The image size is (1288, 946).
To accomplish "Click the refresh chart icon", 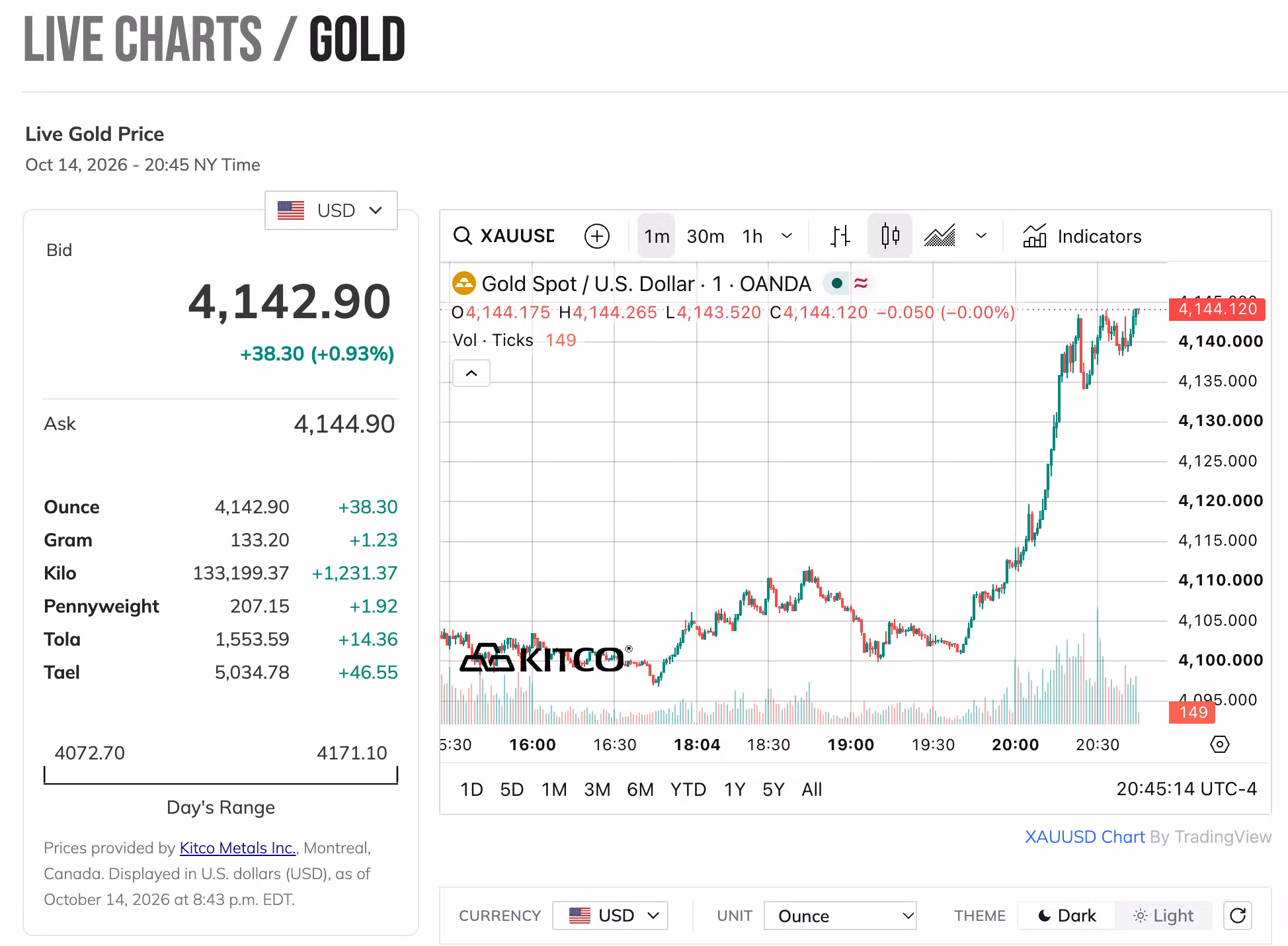I will coord(1237,916).
